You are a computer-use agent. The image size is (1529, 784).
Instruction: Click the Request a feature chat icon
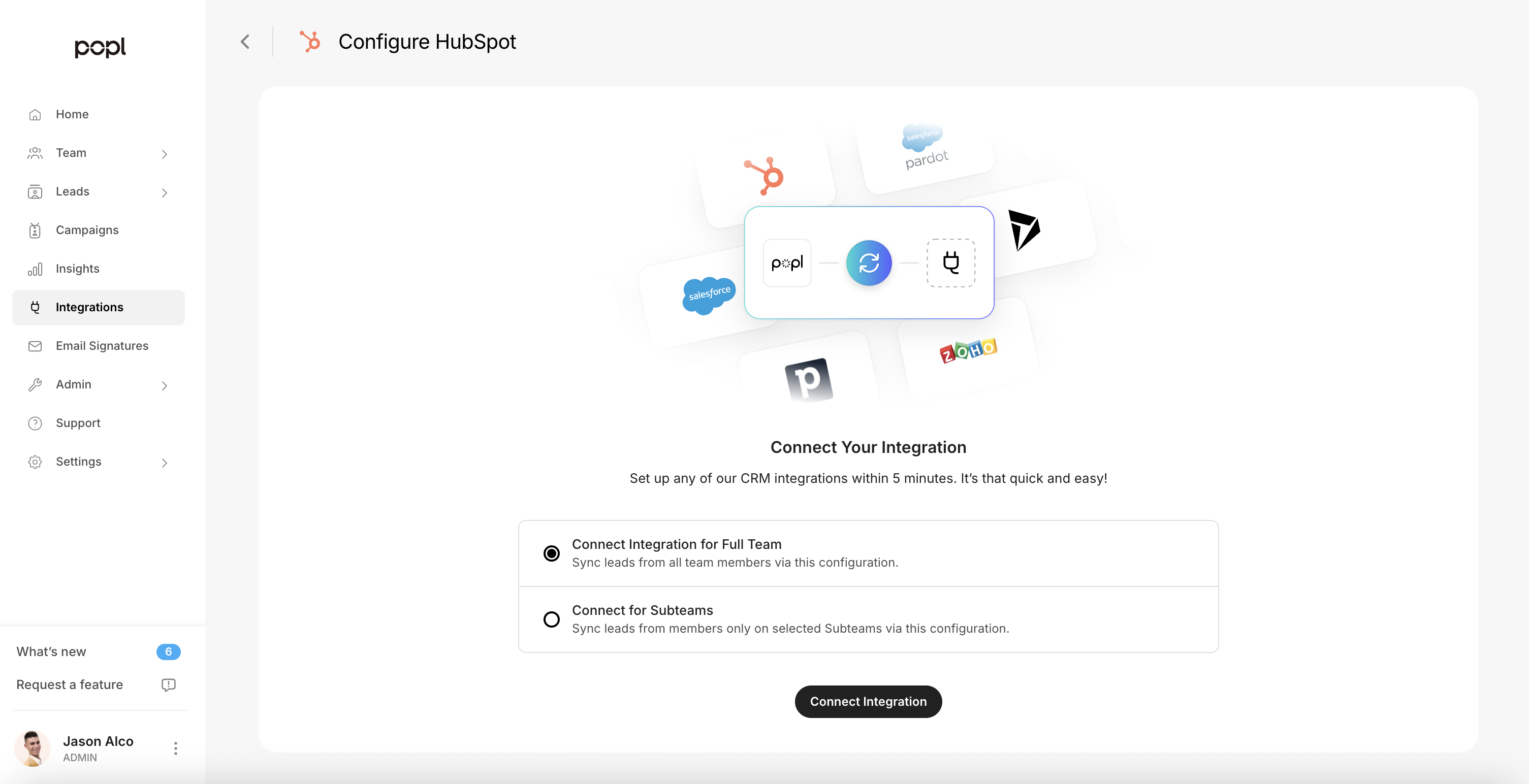(x=169, y=685)
